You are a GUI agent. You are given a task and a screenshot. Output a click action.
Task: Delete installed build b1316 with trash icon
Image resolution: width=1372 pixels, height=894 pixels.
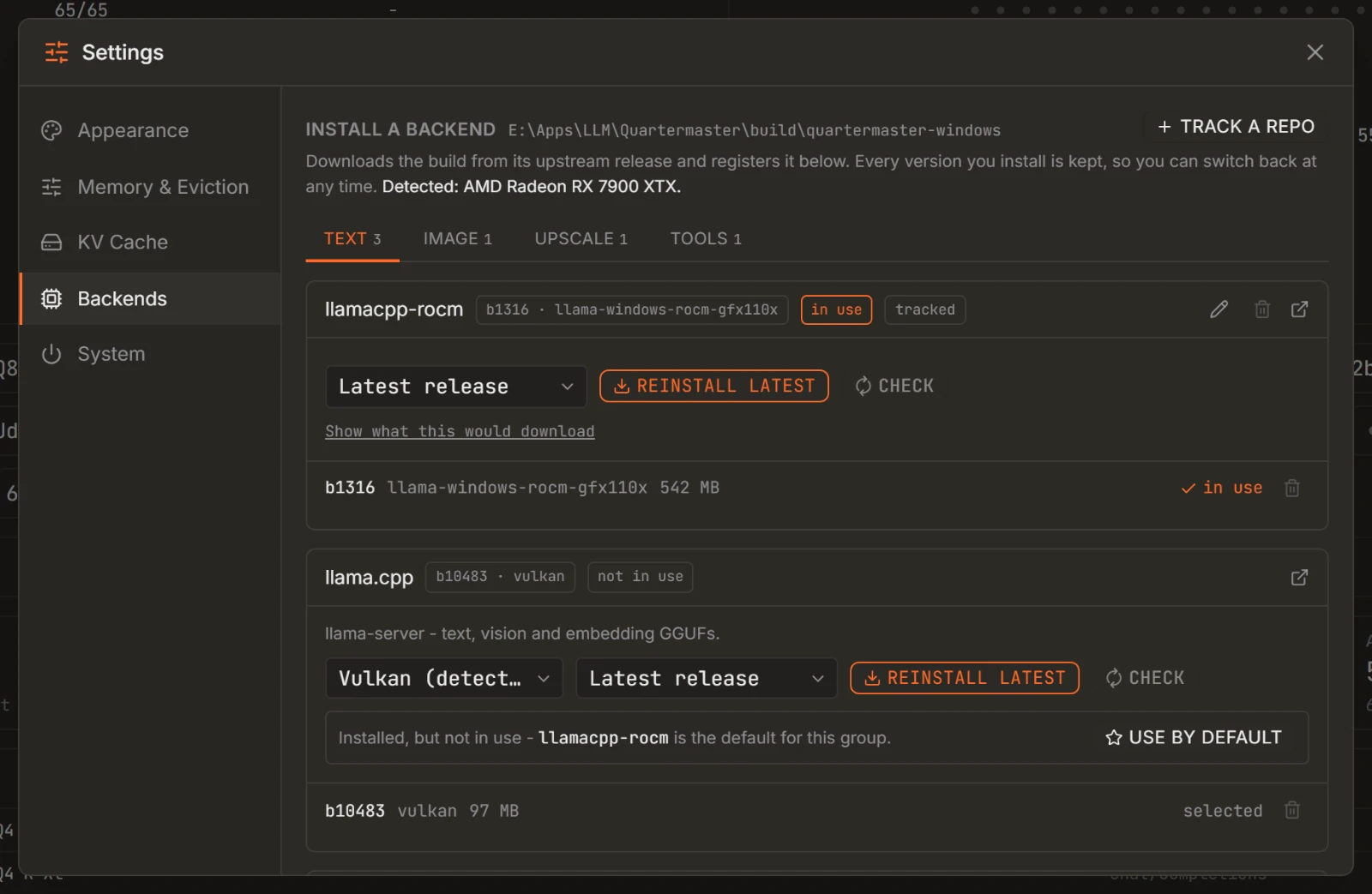[x=1292, y=488]
